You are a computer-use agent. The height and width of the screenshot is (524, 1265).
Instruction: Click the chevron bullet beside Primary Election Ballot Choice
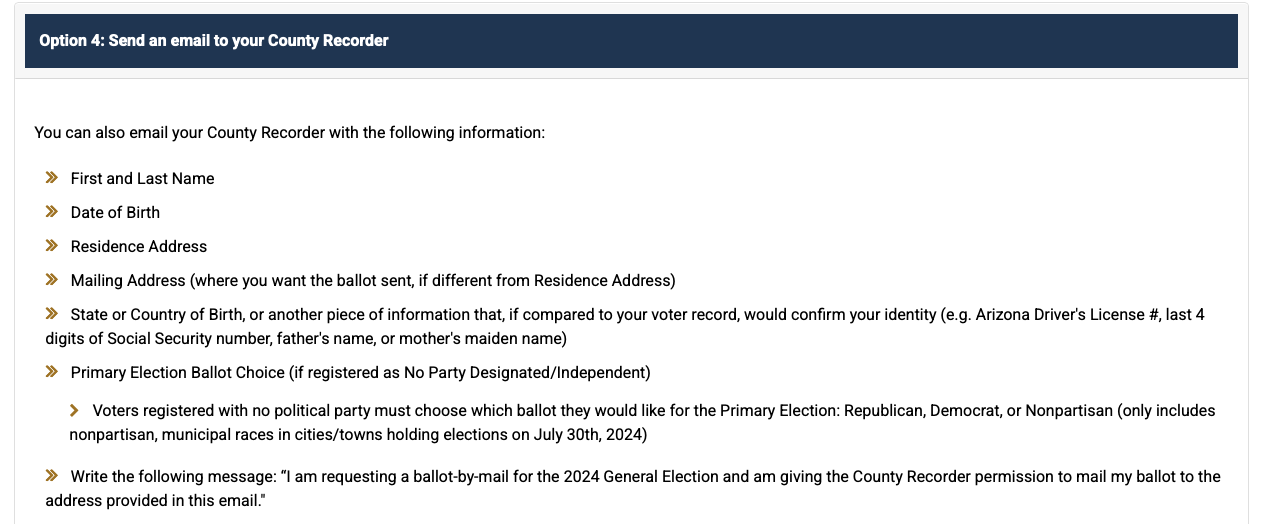pyautogui.click(x=52, y=372)
